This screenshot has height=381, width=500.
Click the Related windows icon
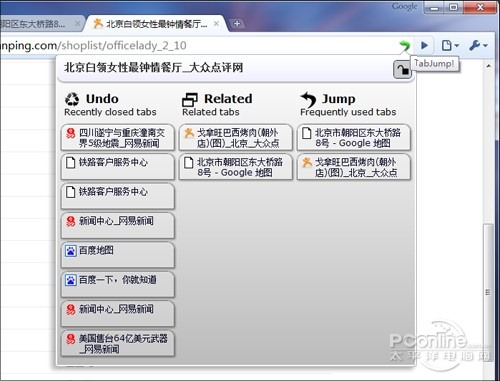tap(190, 99)
